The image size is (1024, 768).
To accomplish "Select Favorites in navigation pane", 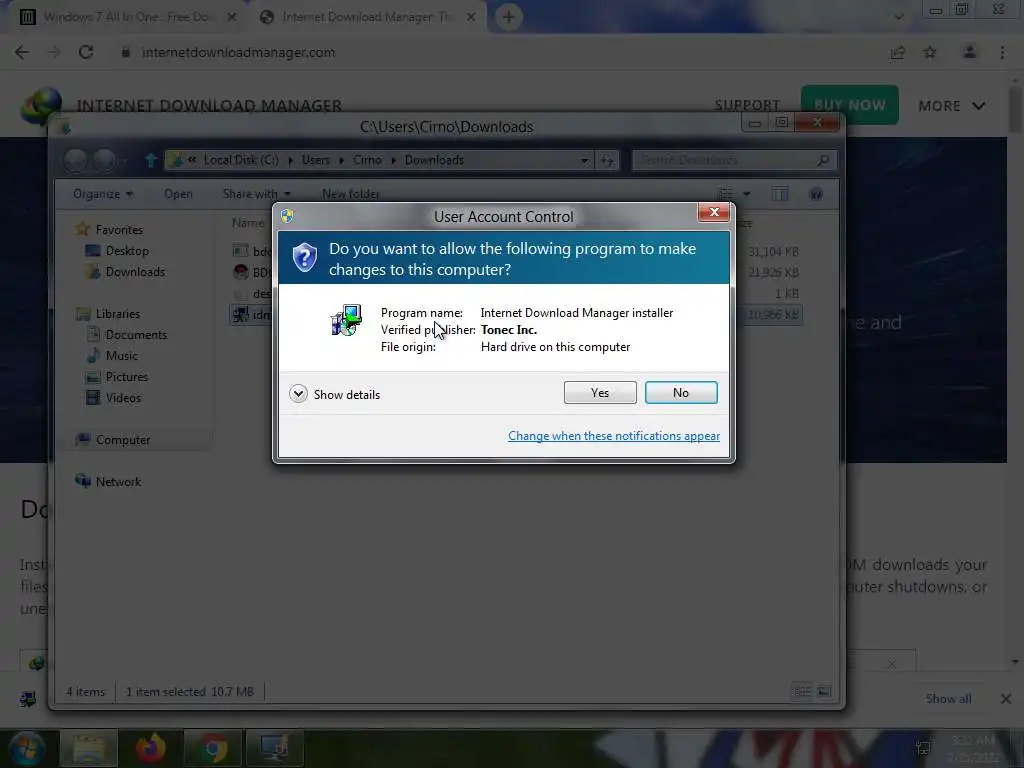I will pos(119,229).
